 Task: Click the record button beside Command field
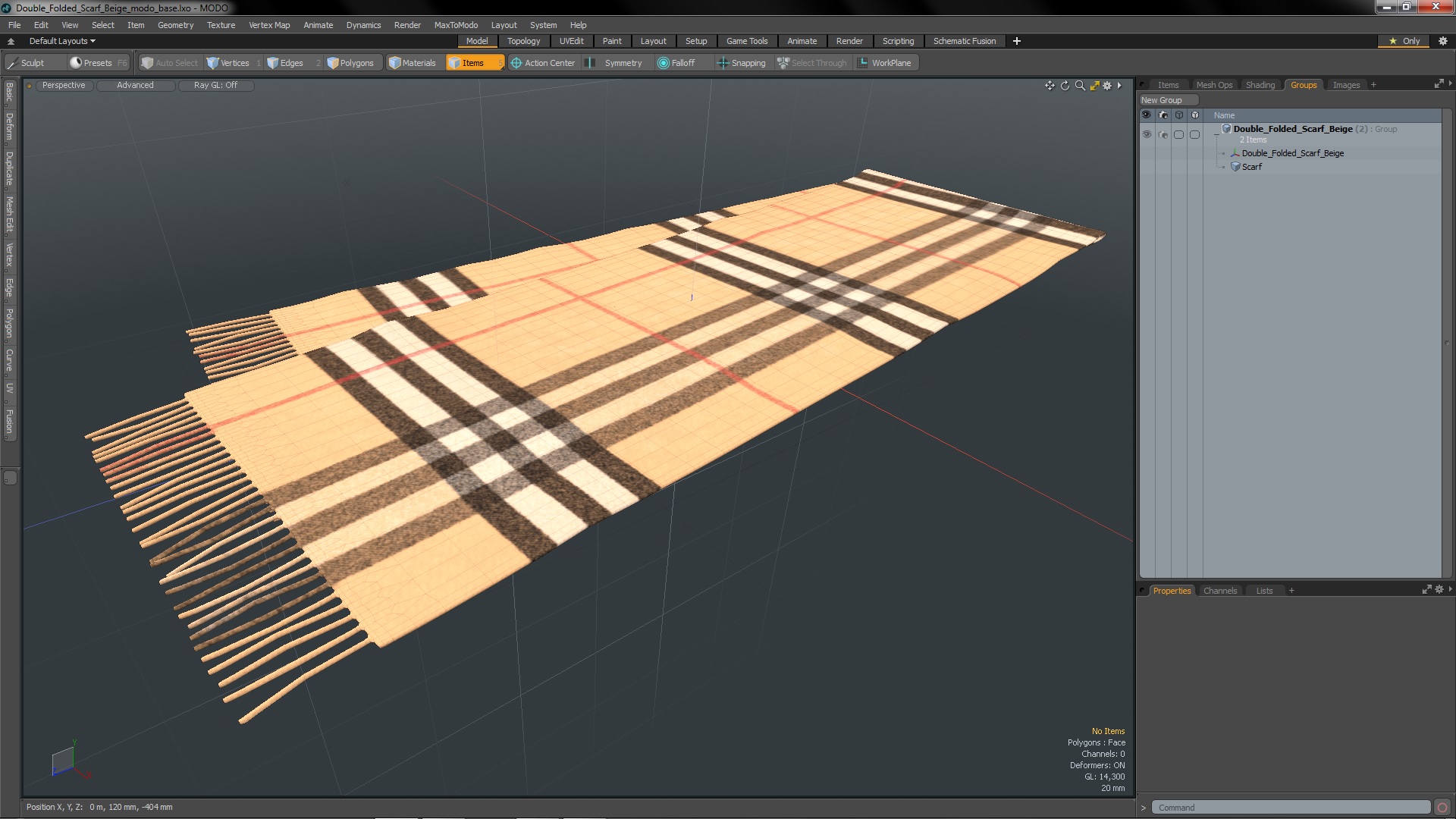tap(1442, 808)
